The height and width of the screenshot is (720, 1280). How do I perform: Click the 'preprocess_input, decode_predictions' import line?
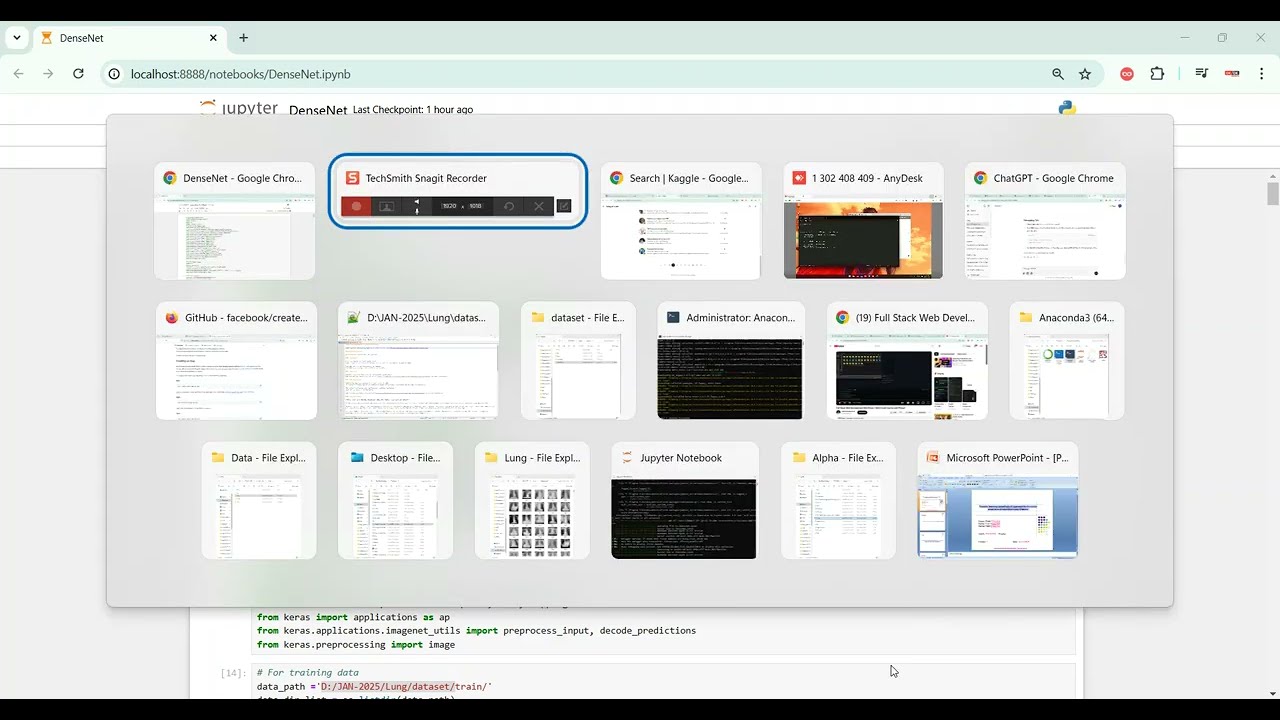coord(476,631)
